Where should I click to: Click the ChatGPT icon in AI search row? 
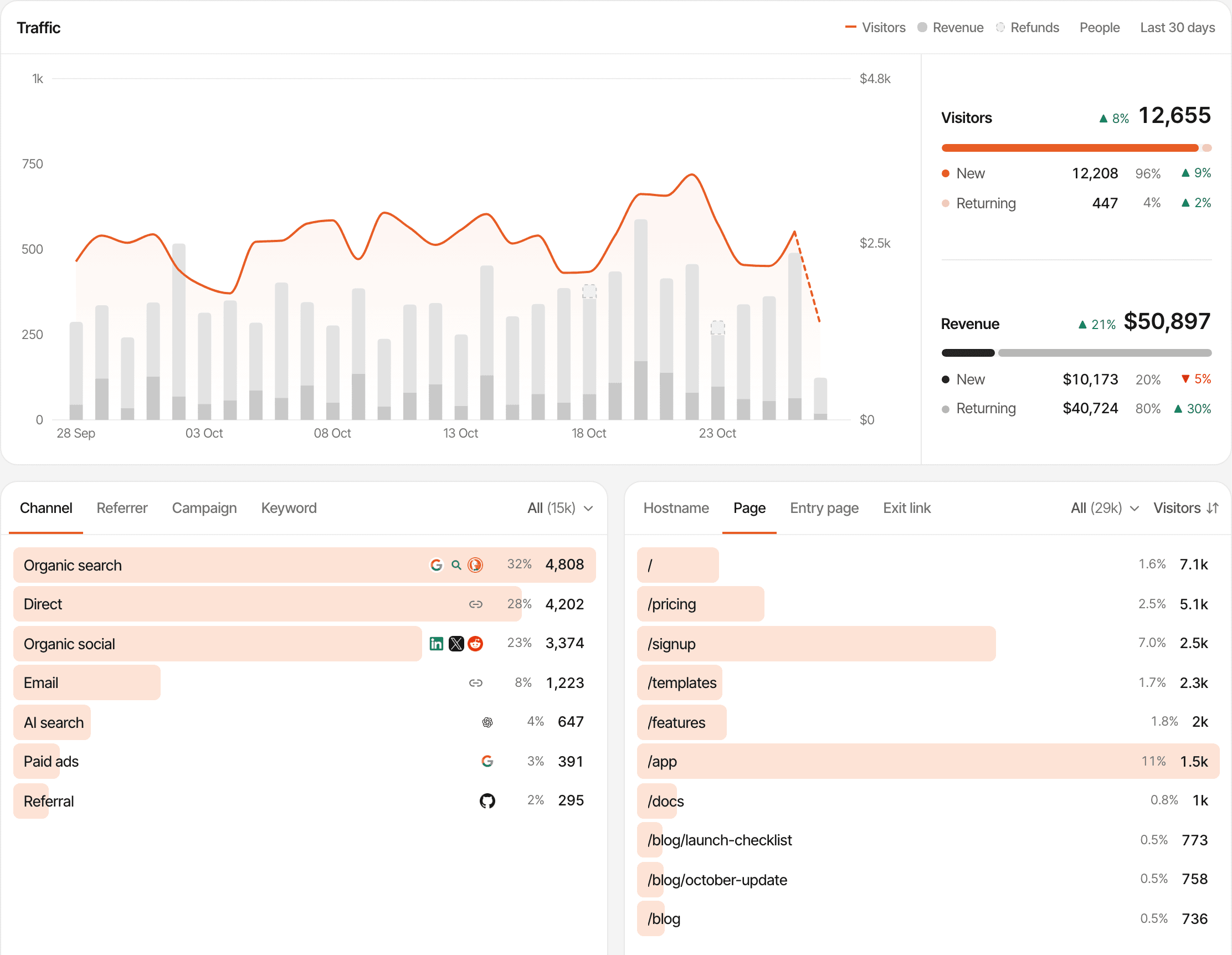(487, 722)
